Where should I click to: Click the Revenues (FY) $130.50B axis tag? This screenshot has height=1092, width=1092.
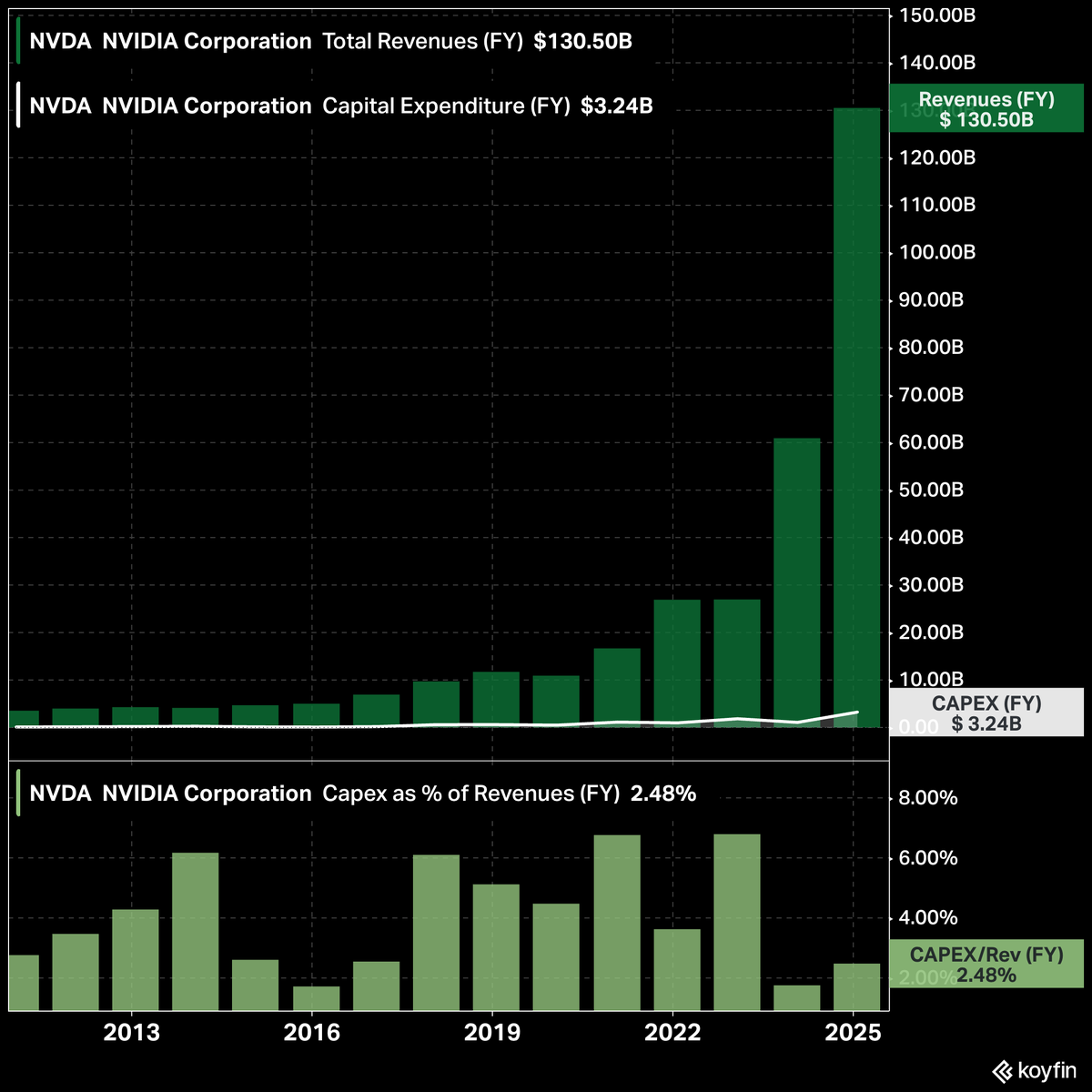click(986, 108)
